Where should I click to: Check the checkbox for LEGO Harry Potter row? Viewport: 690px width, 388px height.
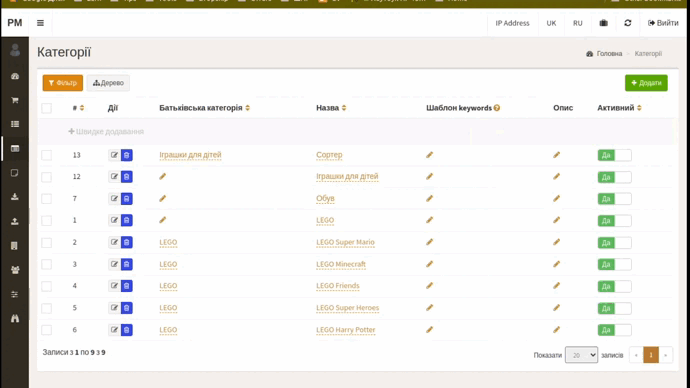(47, 330)
